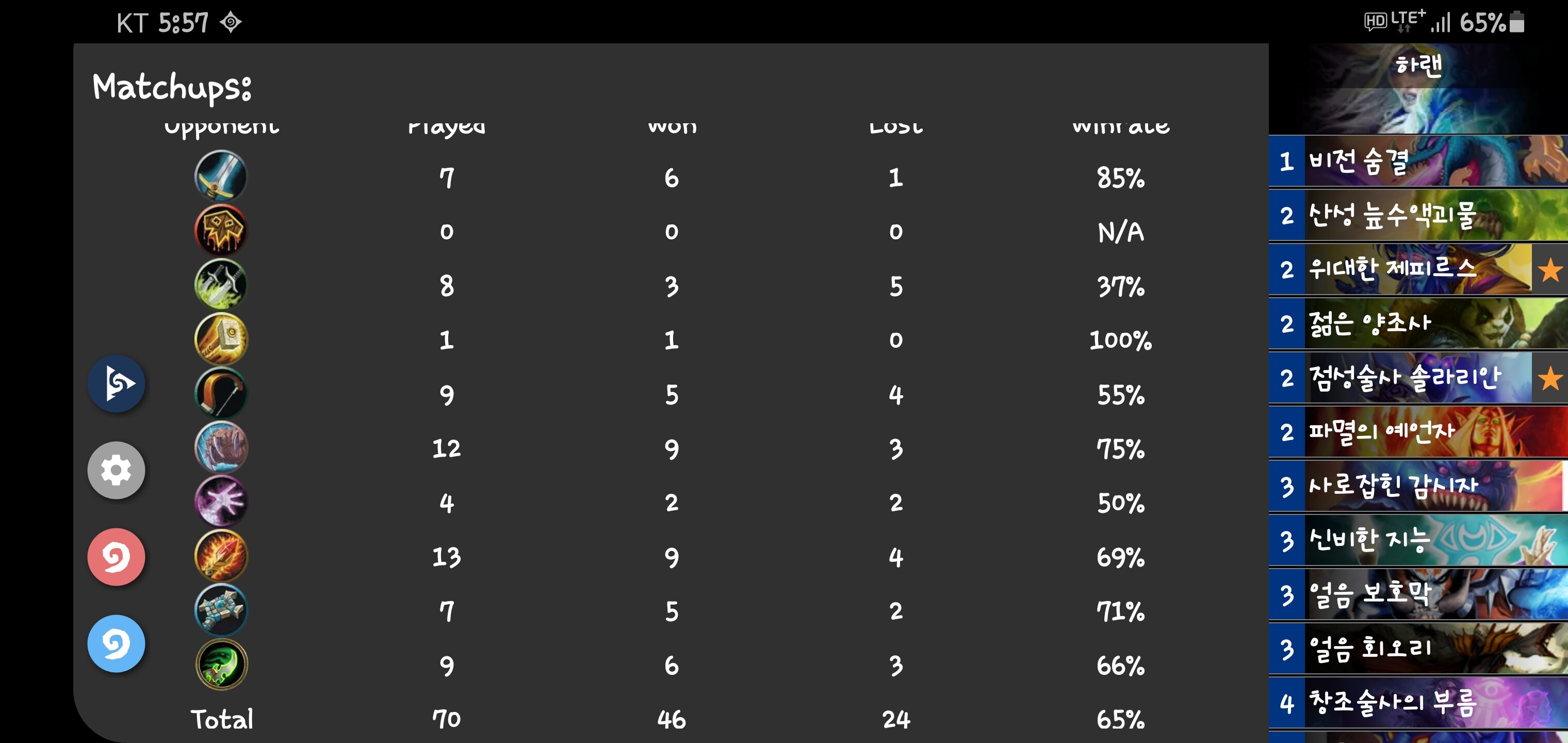Tap the dark blue arrow floating button
Screen dimensions: 1568x743
(116, 384)
